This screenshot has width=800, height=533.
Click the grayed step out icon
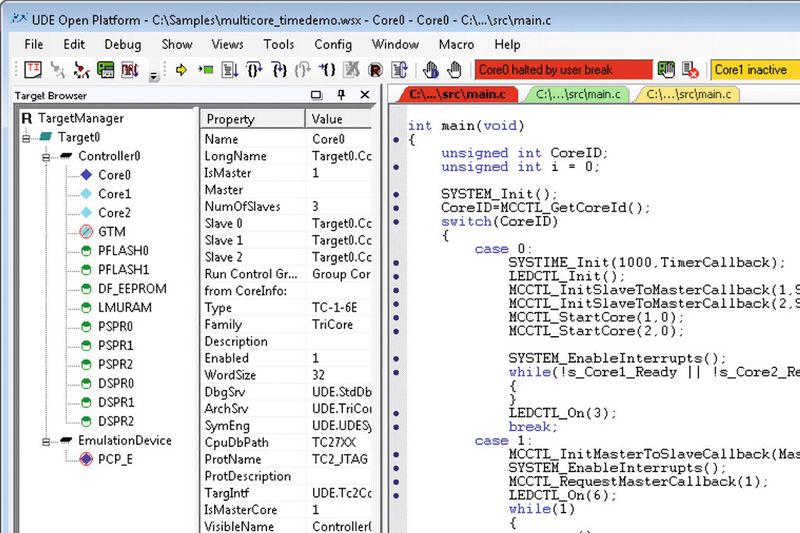coord(303,69)
